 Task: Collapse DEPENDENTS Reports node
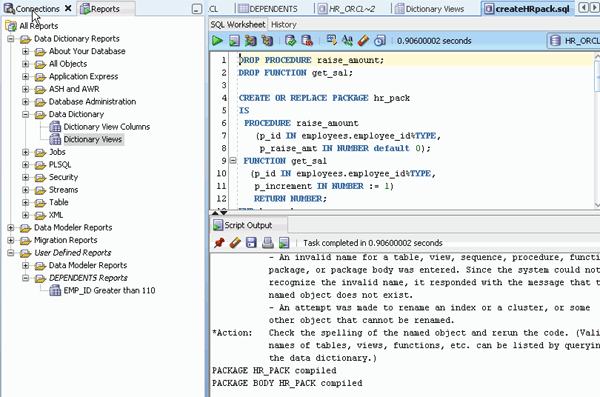25,278
